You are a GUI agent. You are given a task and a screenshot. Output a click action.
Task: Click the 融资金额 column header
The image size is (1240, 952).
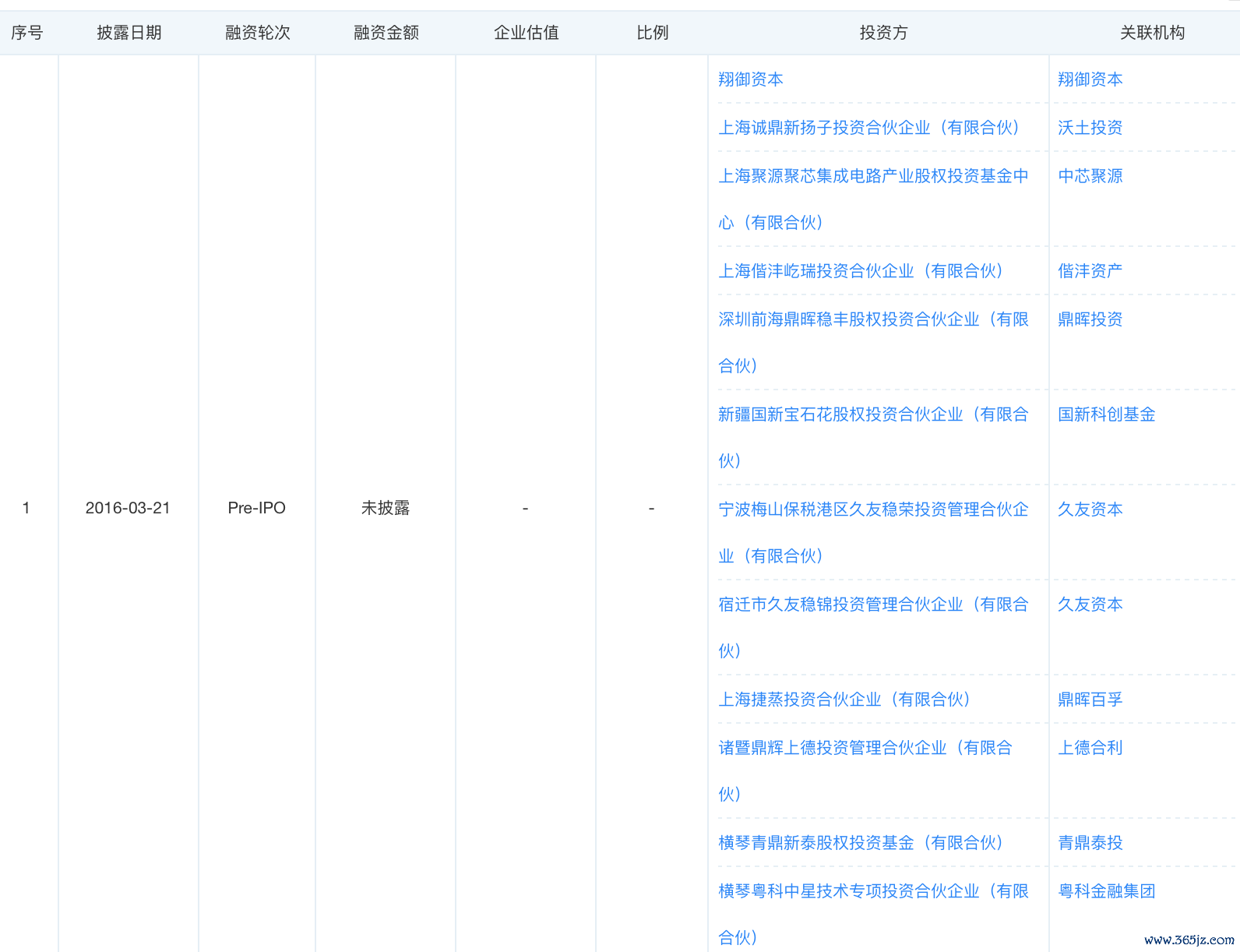[x=386, y=33]
